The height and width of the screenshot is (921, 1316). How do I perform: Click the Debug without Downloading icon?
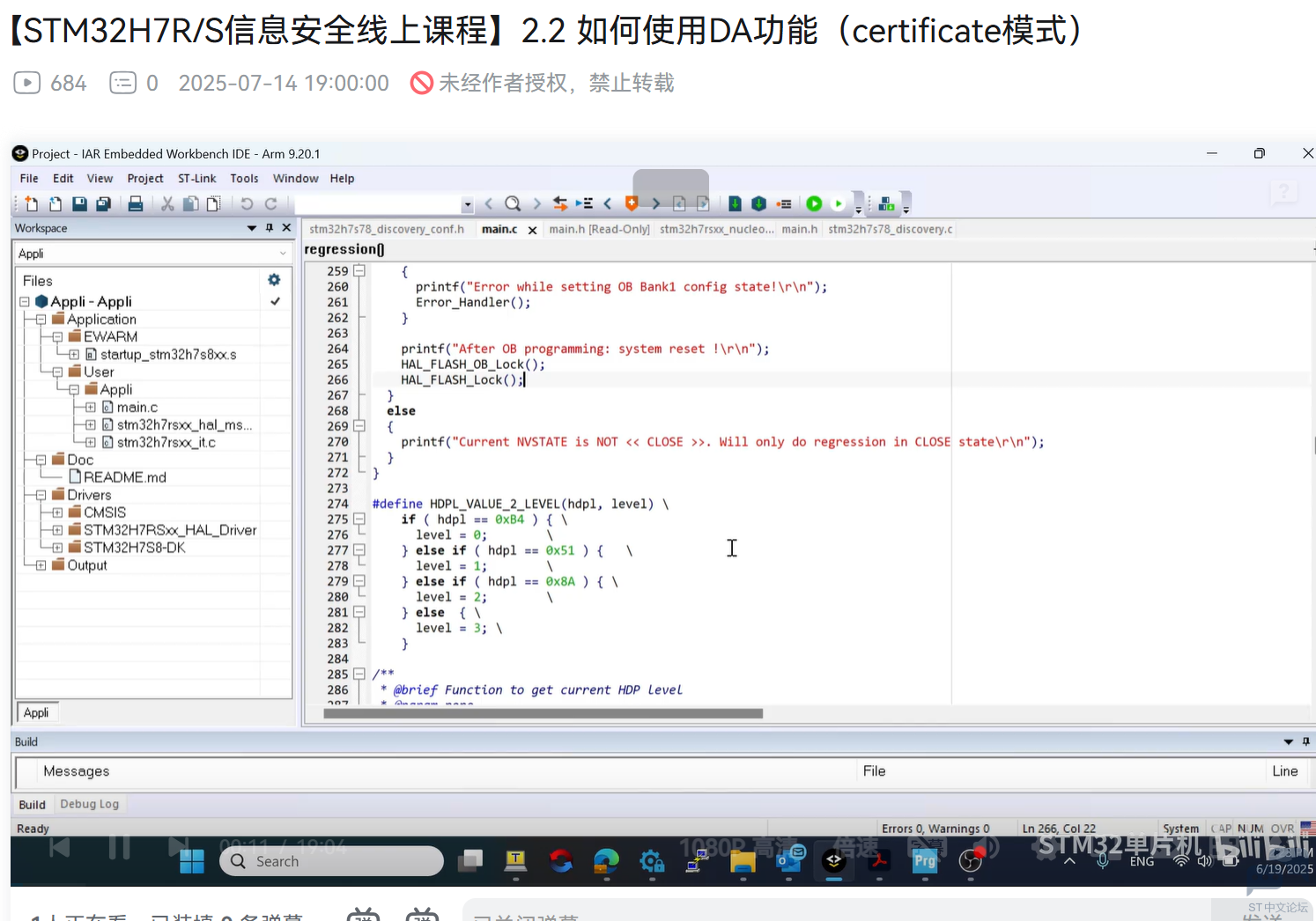pyautogui.click(x=838, y=204)
